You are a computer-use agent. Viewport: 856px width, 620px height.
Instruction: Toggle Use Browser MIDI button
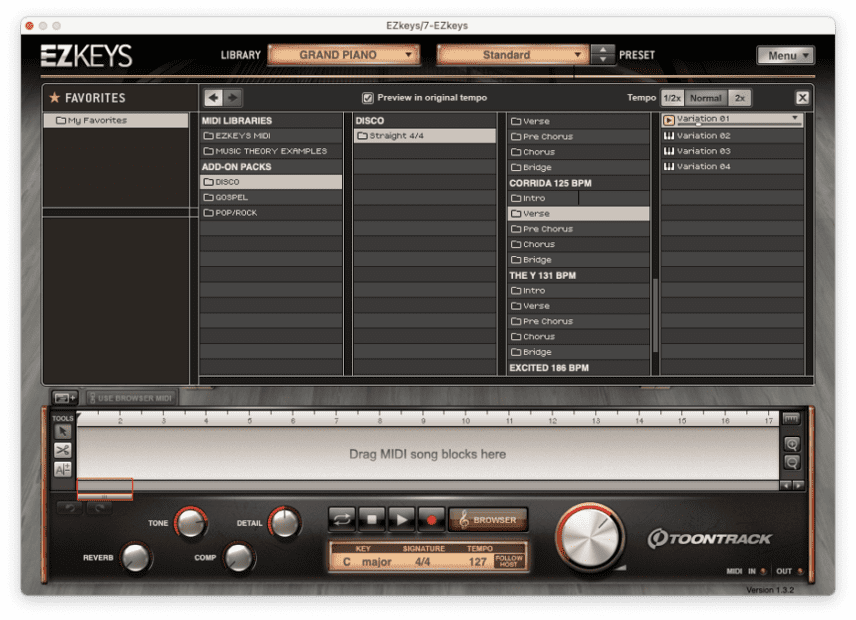(130, 398)
